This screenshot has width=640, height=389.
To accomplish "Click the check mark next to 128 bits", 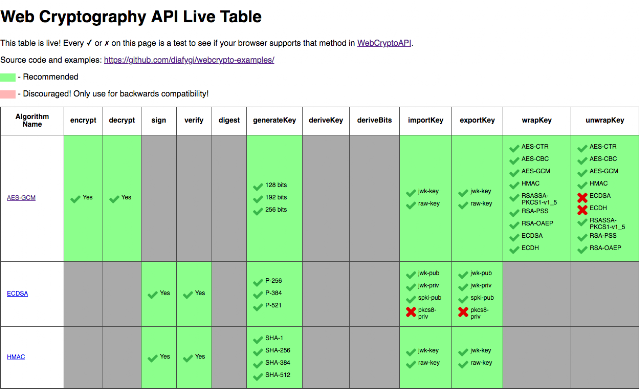I will [258, 187].
